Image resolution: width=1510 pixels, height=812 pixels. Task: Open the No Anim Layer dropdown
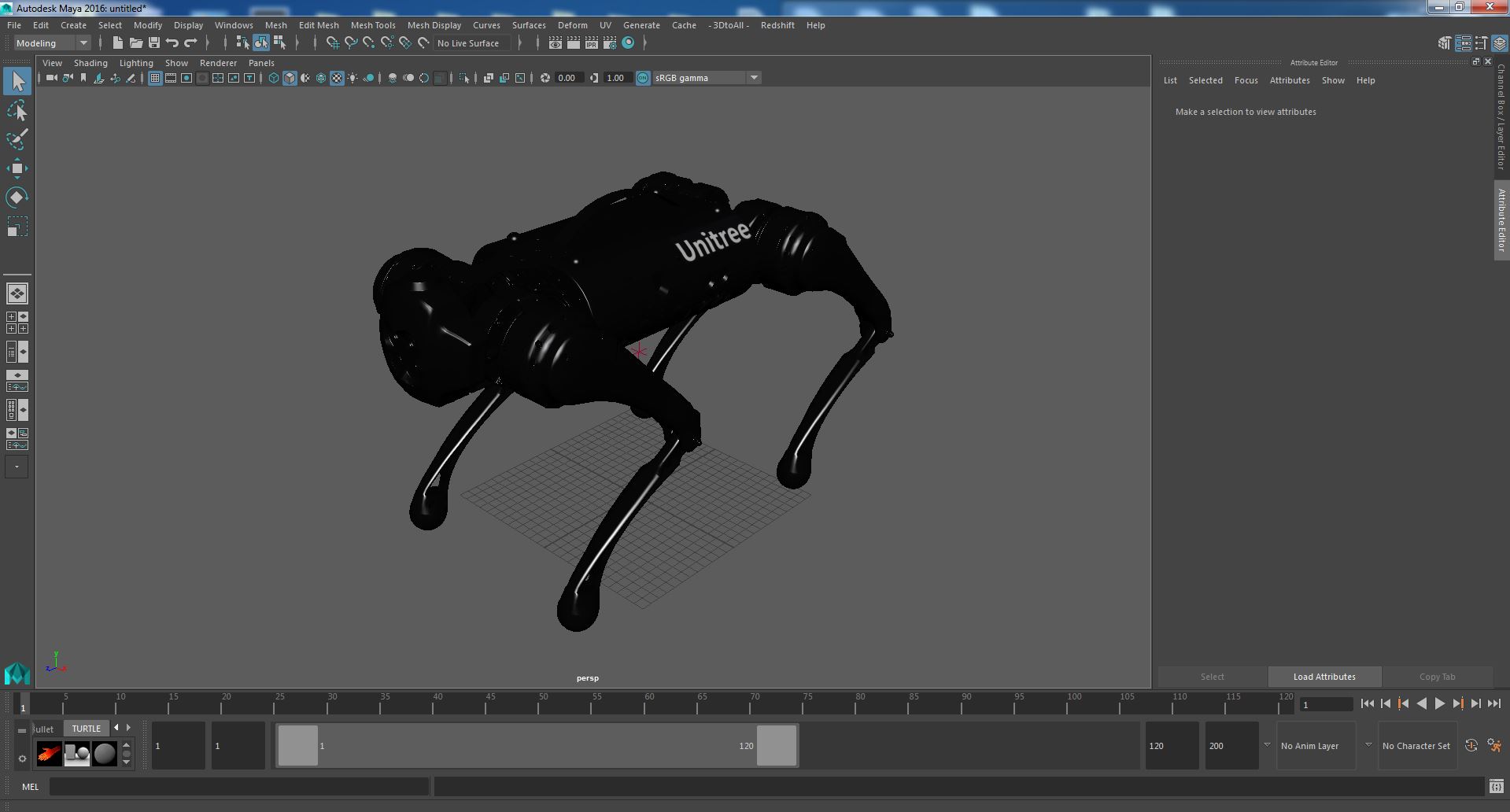pos(1316,746)
